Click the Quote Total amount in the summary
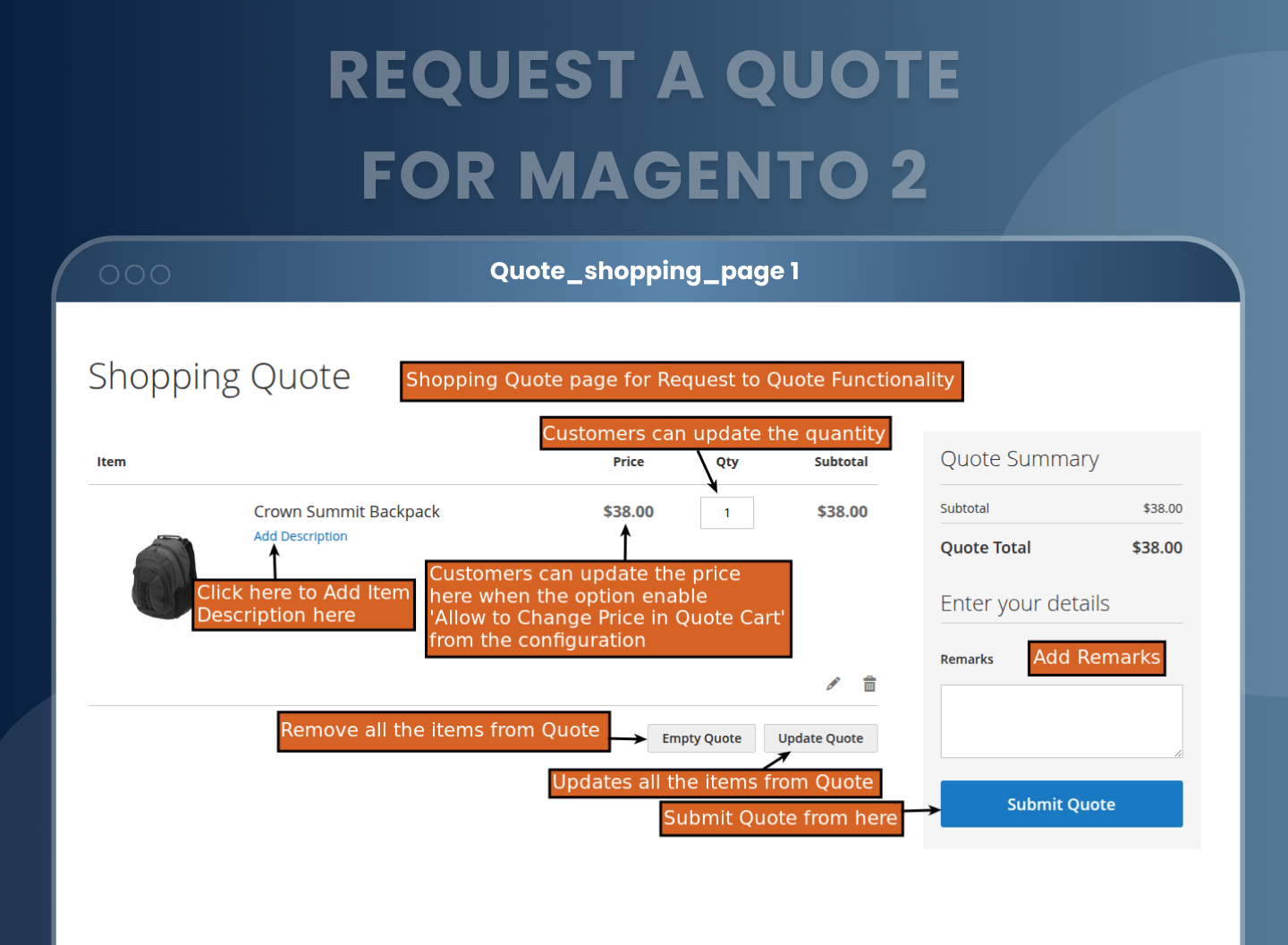The image size is (1288, 945). coord(1157,548)
